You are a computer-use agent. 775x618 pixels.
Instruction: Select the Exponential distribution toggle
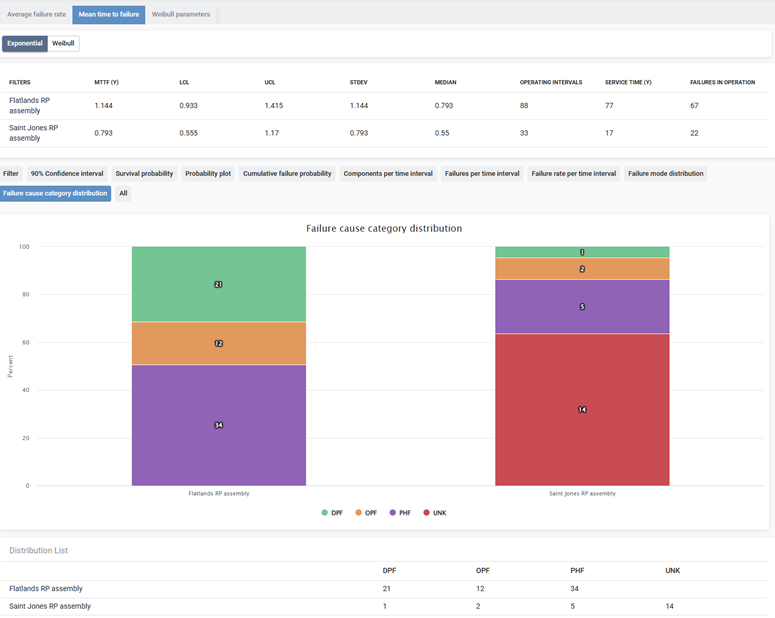pyautogui.click(x=25, y=44)
